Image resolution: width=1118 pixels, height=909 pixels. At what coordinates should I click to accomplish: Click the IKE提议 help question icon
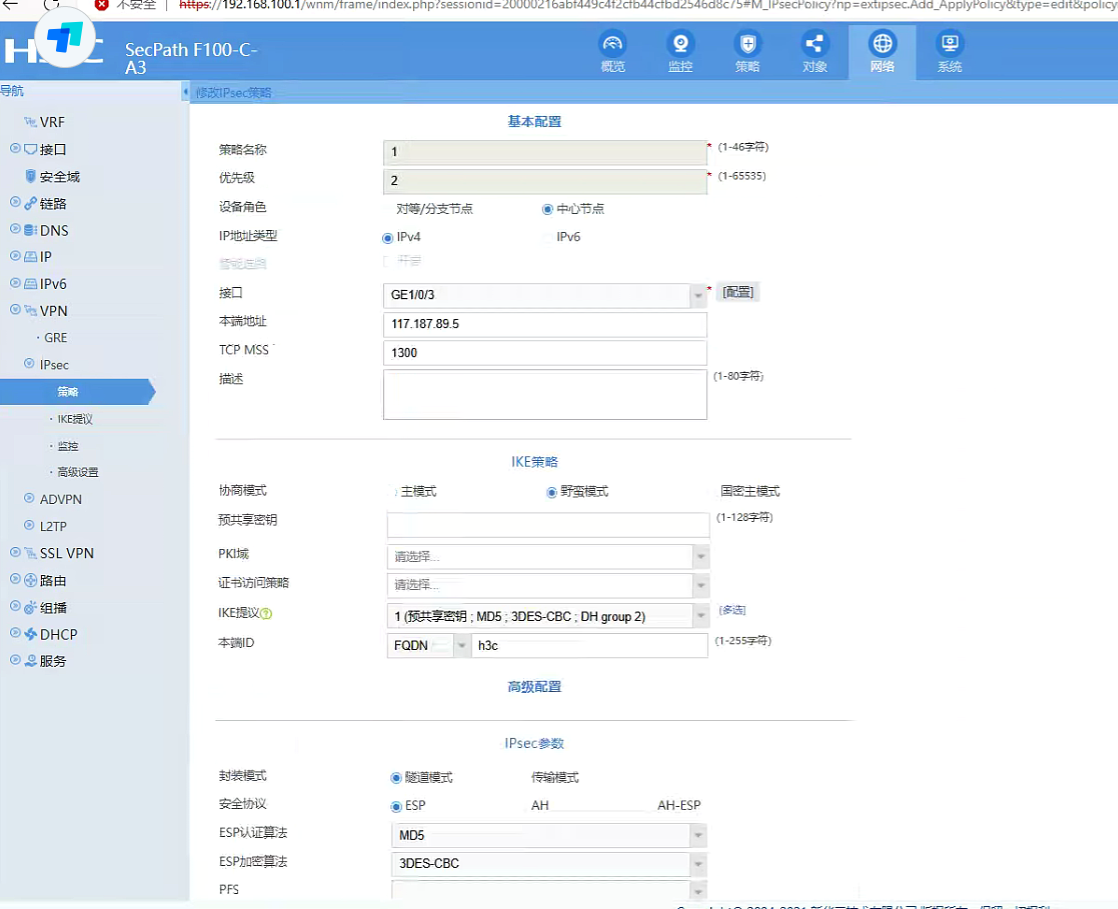click(x=267, y=614)
